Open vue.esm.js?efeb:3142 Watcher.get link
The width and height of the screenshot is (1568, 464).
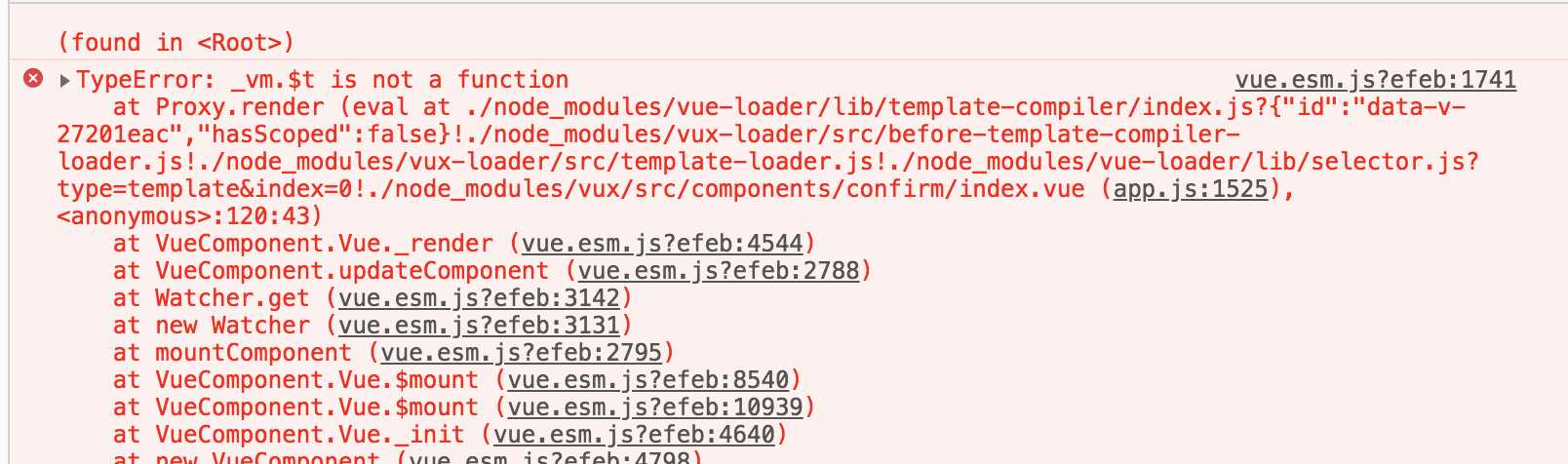[x=480, y=298]
